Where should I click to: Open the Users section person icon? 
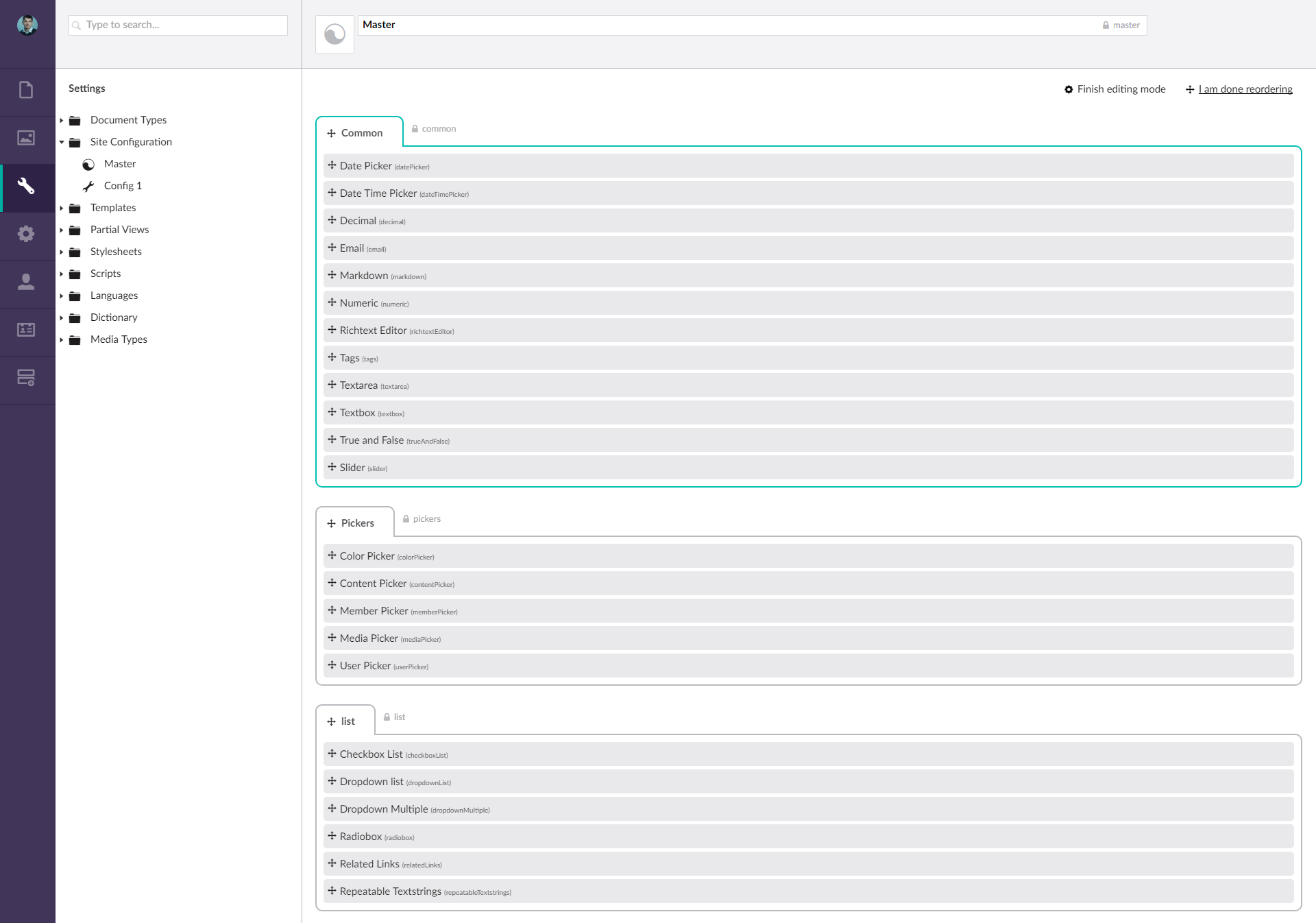point(26,282)
